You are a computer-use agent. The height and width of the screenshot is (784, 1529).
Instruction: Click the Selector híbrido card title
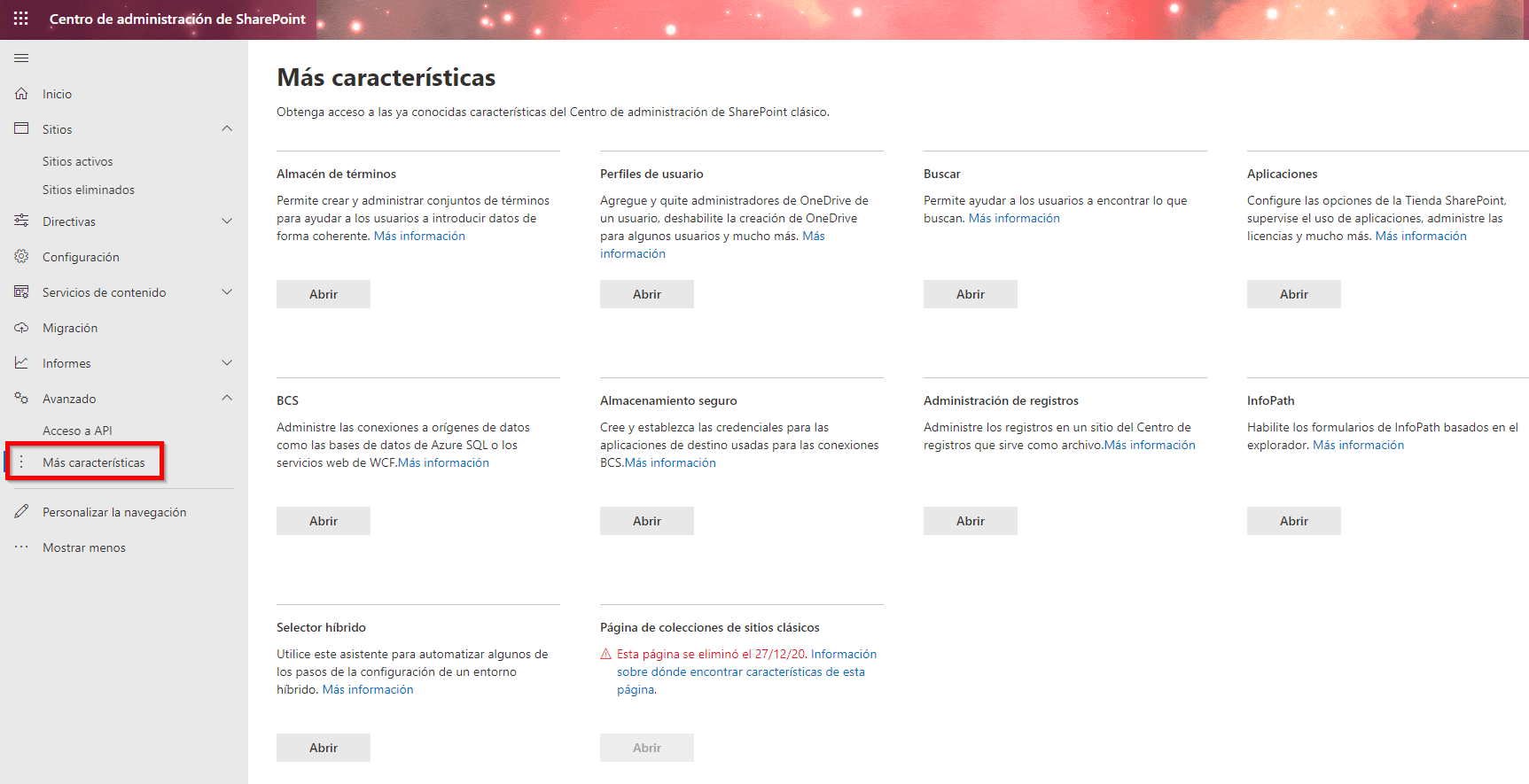(x=321, y=627)
